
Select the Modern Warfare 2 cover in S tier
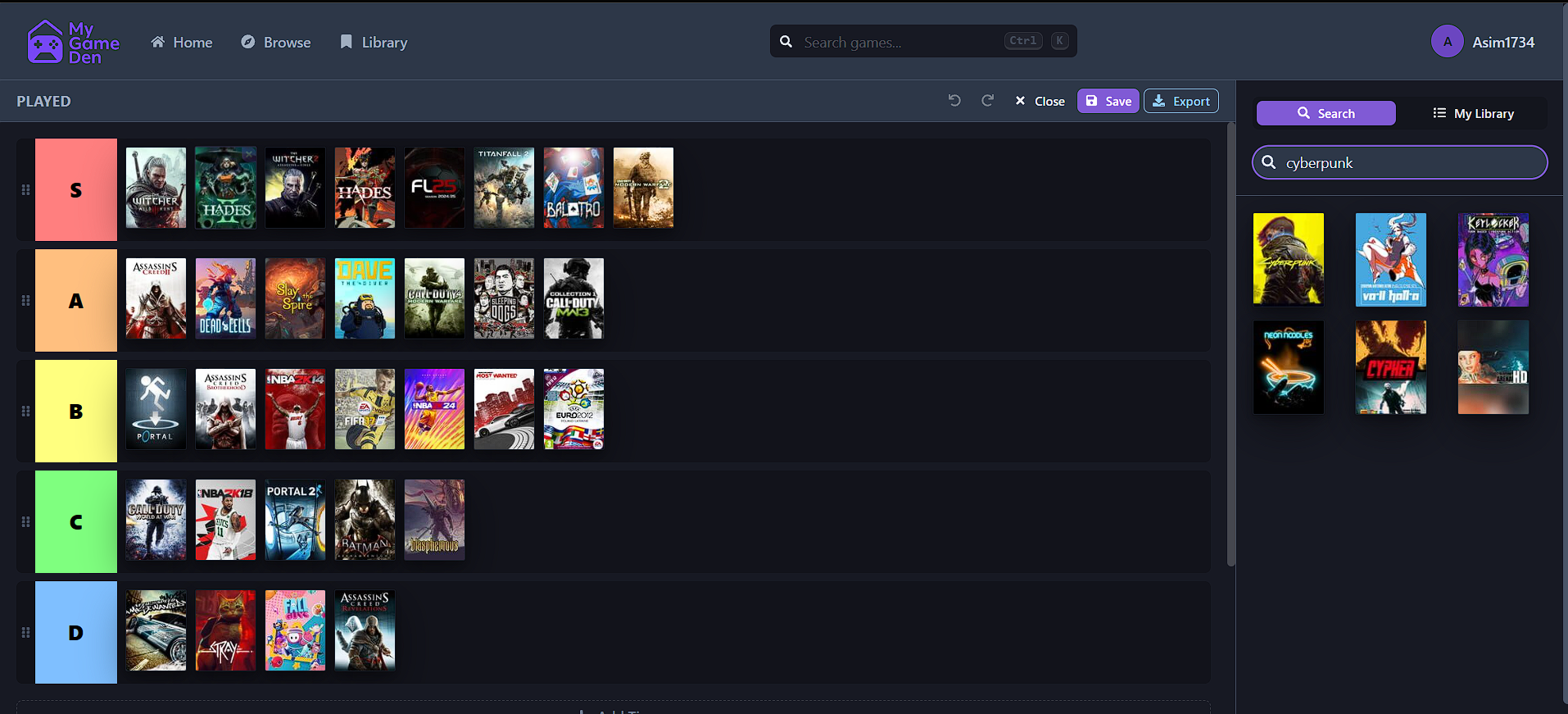click(x=643, y=188)
